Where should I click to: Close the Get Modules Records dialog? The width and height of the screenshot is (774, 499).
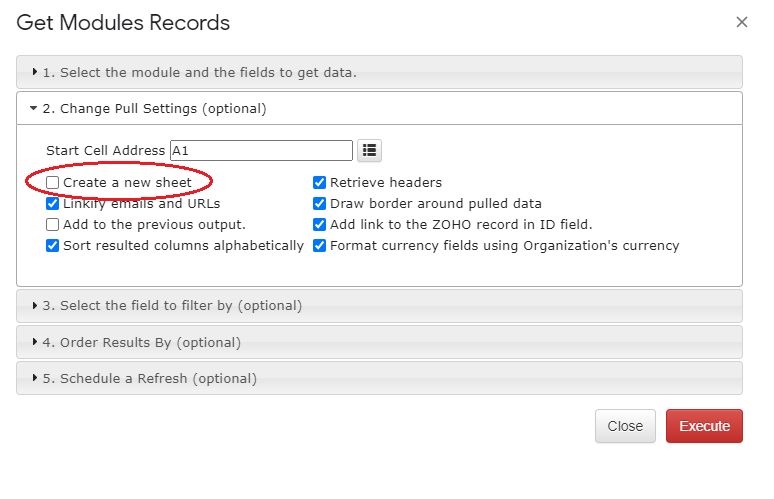pos(741,22)
